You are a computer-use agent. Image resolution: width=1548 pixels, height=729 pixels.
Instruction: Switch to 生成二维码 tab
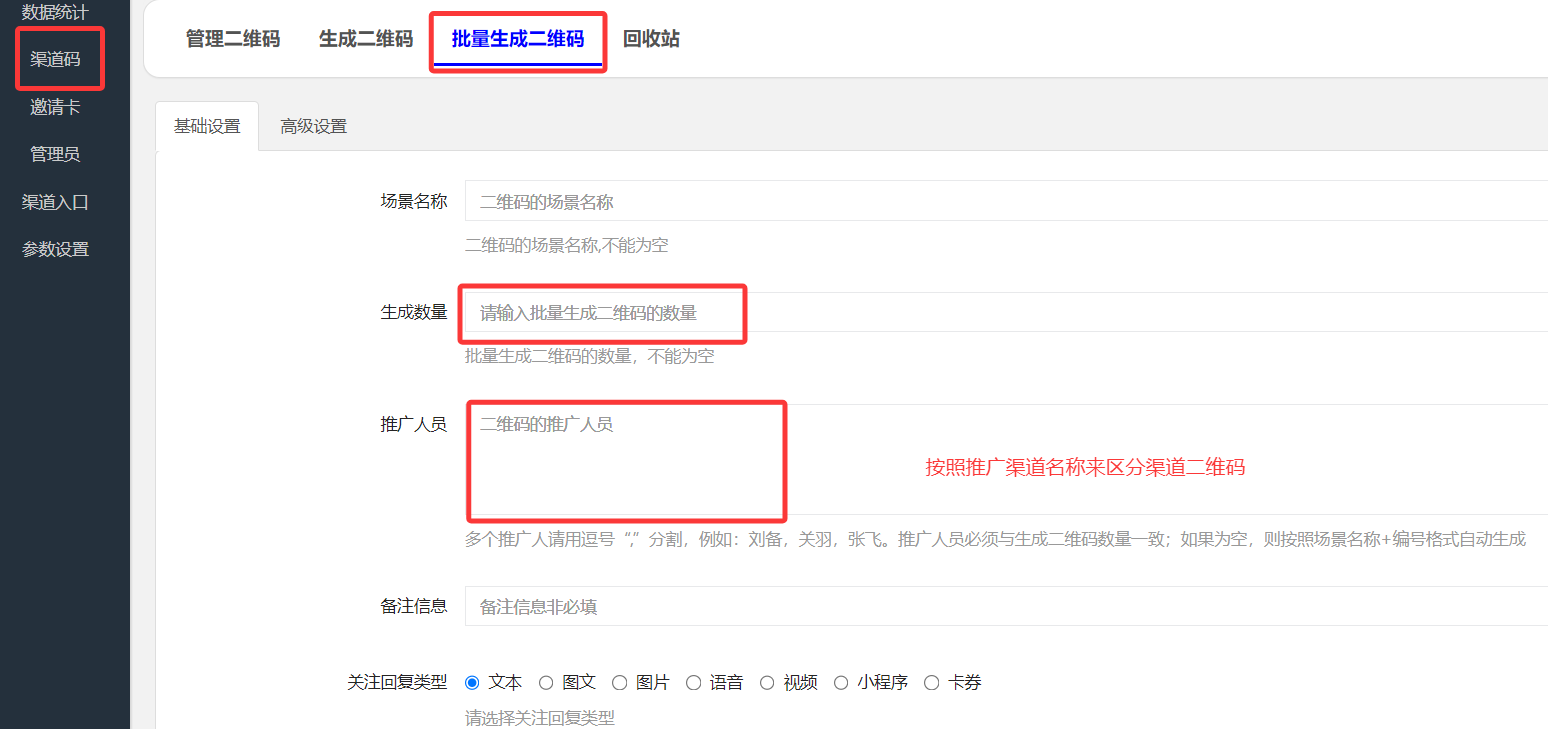point(366,39)
